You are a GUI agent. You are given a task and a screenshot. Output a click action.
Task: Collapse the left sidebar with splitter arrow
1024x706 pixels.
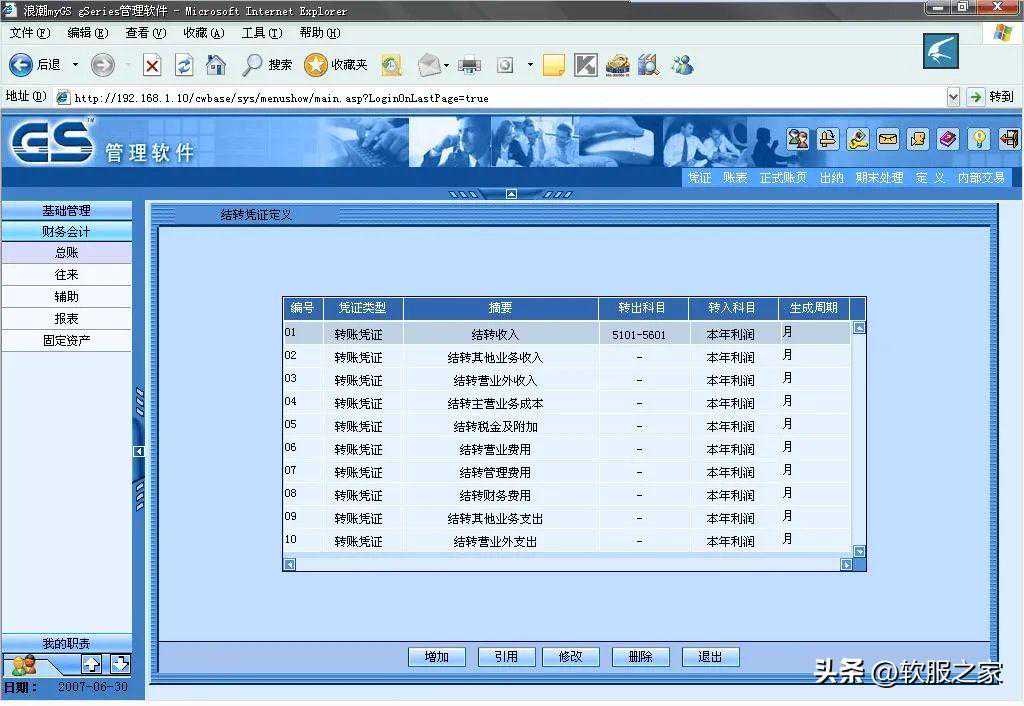[139, 451]
